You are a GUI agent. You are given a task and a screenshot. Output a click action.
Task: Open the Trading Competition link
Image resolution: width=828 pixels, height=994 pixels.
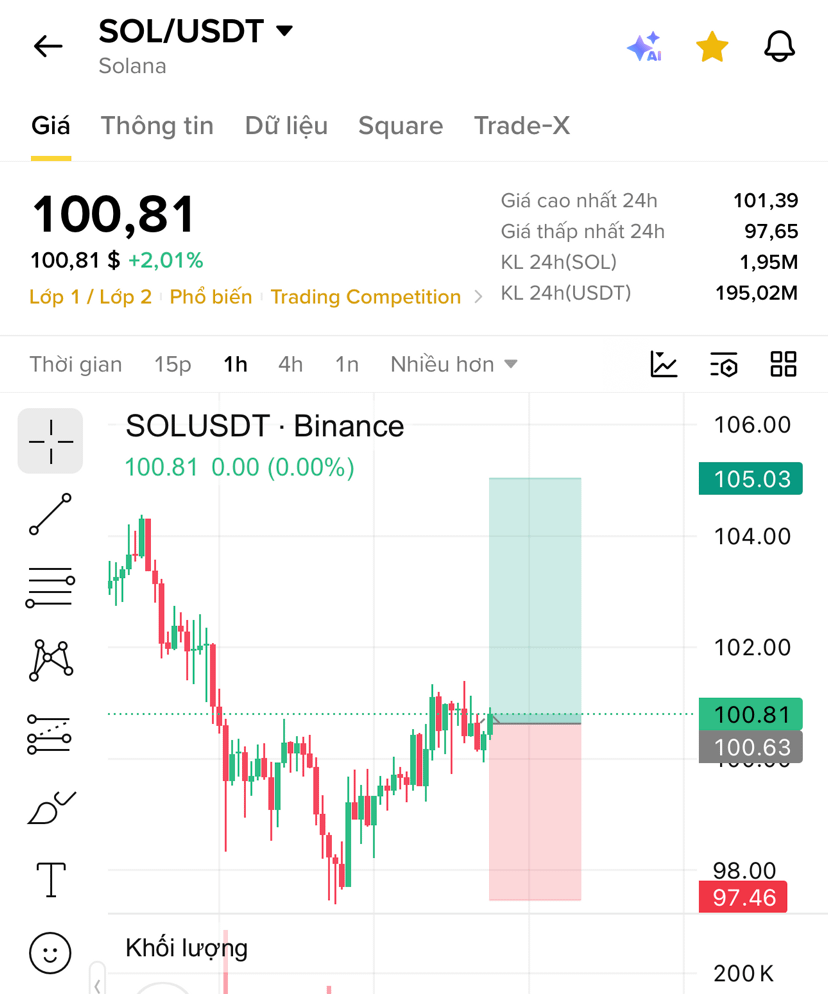pos(366,297)
